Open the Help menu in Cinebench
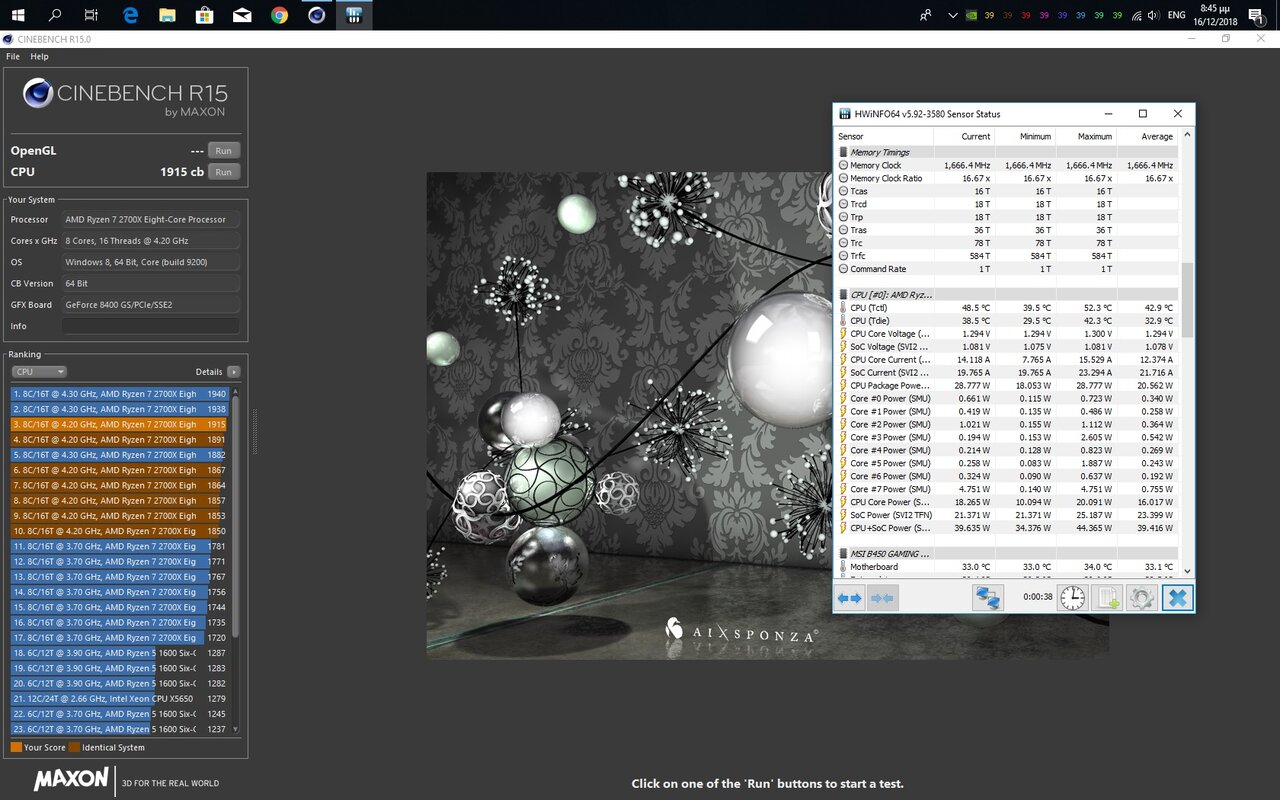This screenshot has width=1280, height=800. [x=39, y=57]
